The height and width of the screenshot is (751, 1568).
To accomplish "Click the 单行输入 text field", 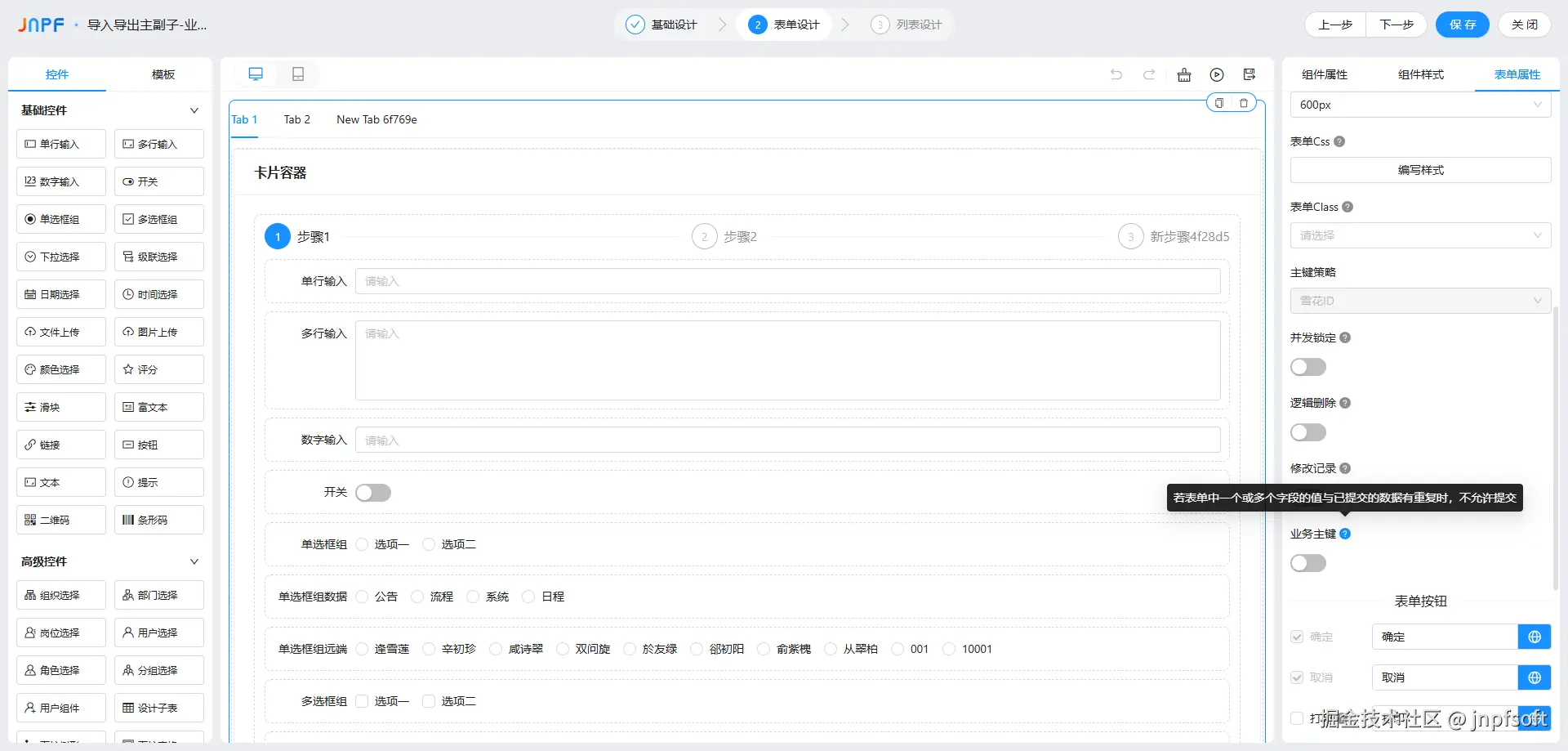I will [787, 281].
